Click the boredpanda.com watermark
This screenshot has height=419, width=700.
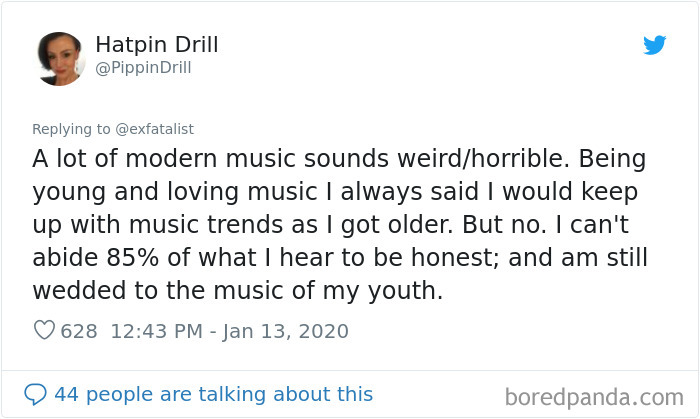coord(594,398)
